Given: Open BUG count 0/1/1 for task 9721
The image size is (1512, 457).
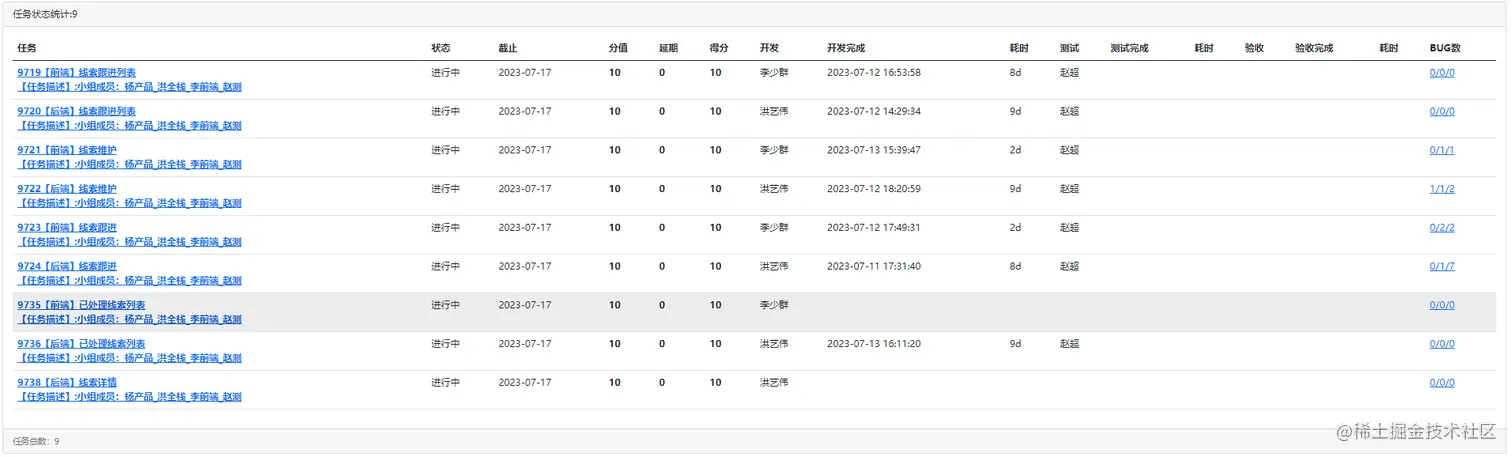Looking at the screenshot, I should (x=1442, y=150).
